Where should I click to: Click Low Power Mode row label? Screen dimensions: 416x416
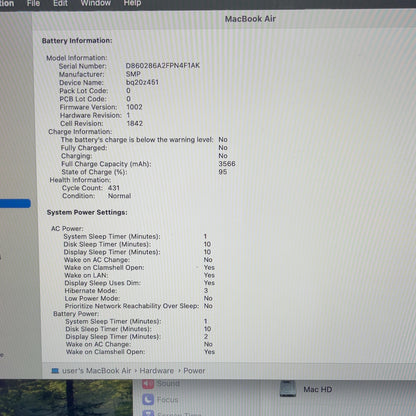click(x=92, y=298)
